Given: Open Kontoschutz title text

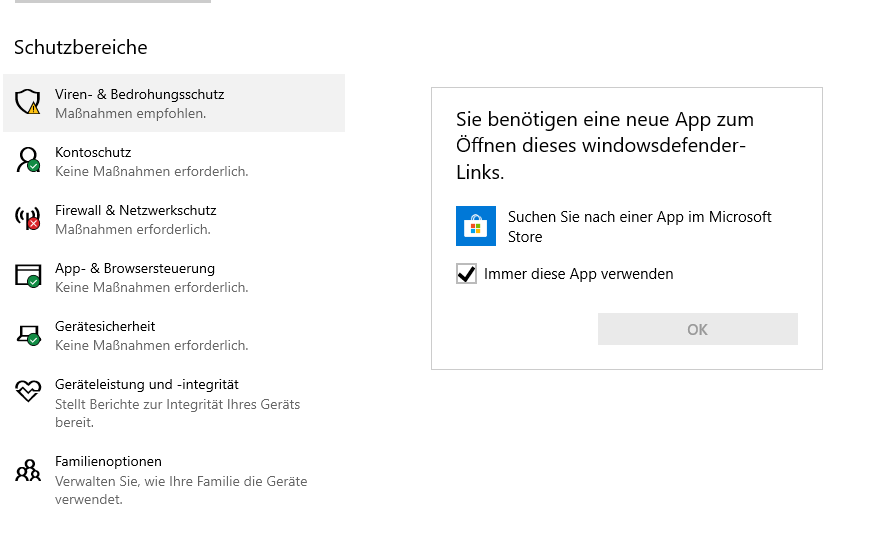Looking at the screenshot, I should [x=93, y=152].
